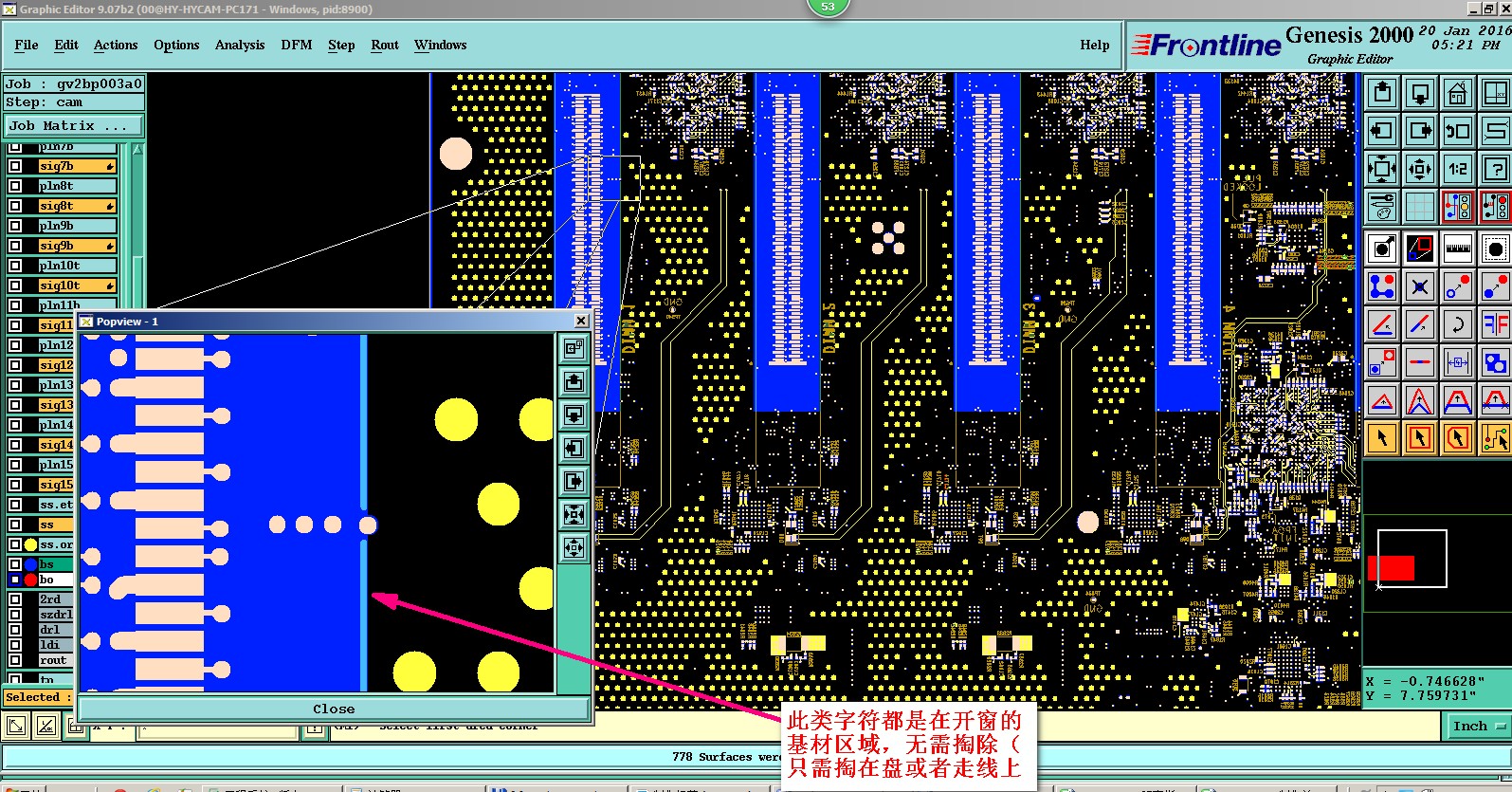
Task: Click the ruler measurement tool icon
Action: pyautogui.click(x=1457, y=249)
